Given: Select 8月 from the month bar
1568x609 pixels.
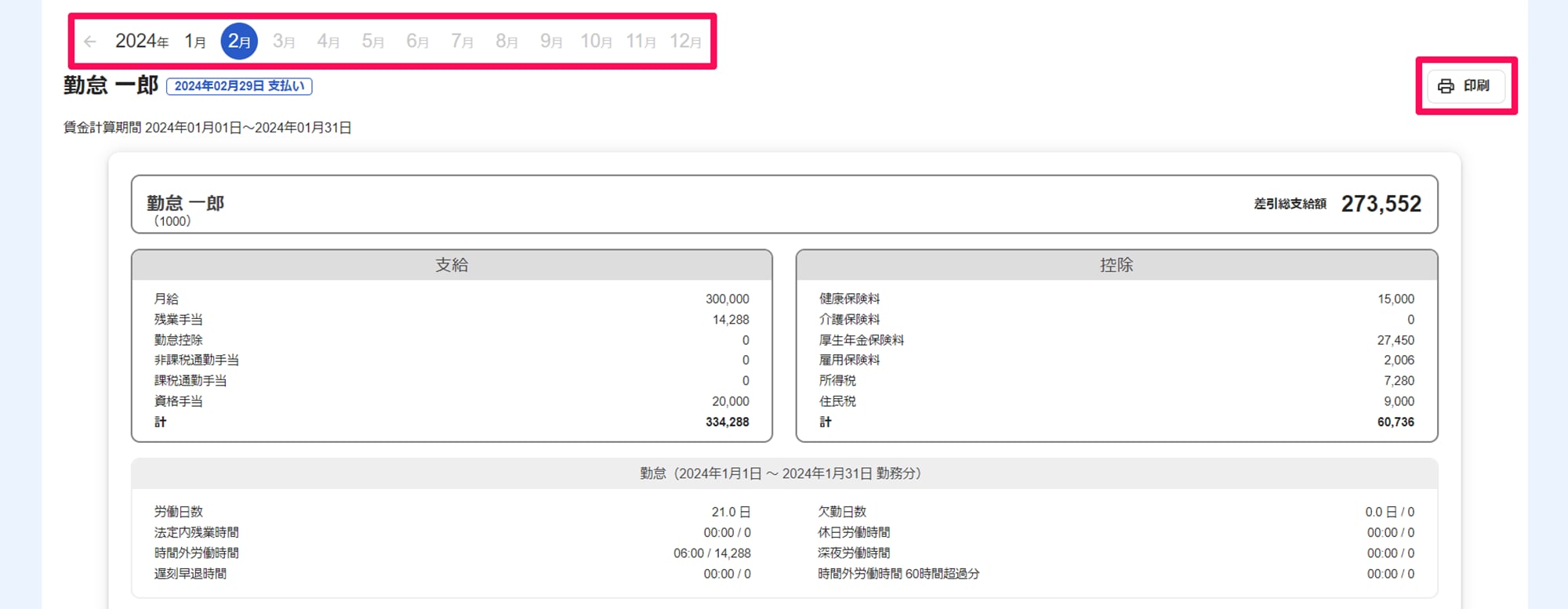Looking at the screenshot, I should [x=507, y=42].
